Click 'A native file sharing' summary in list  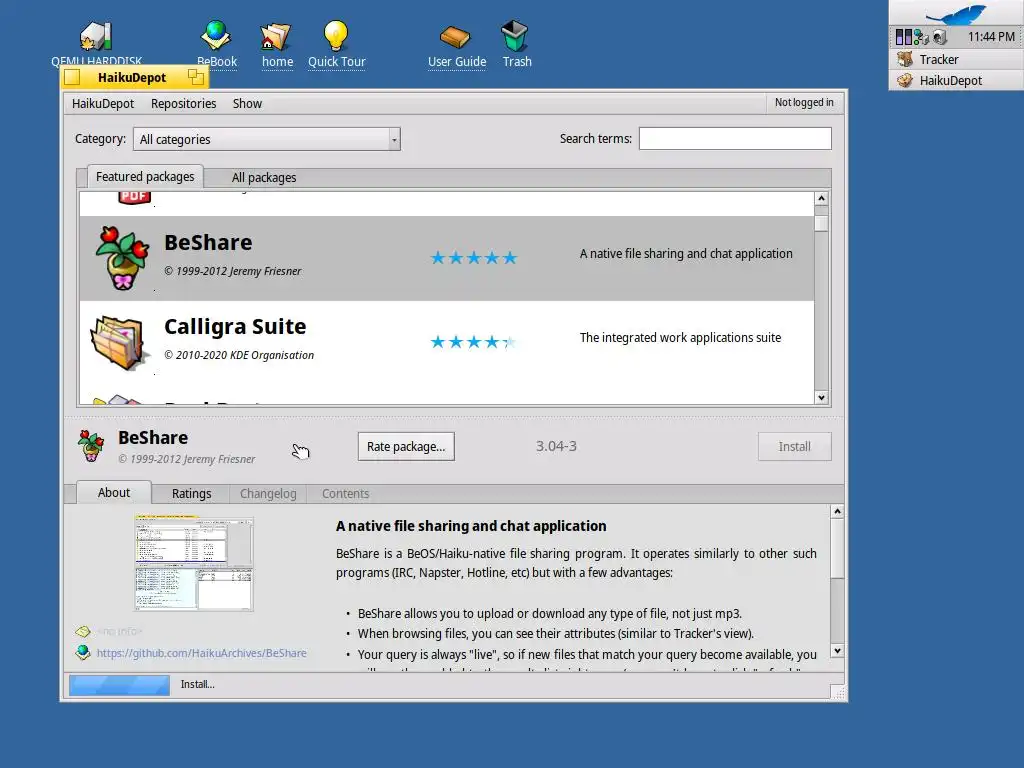pos(686,253)
